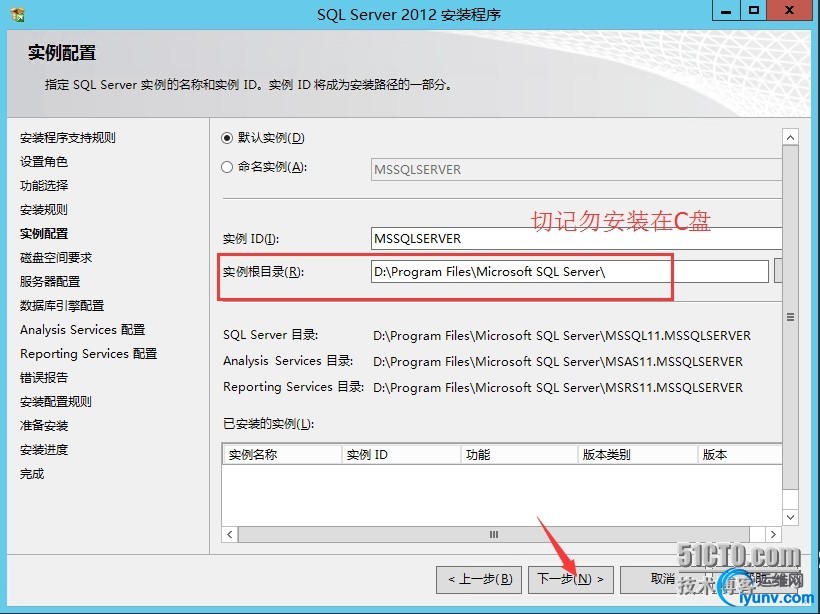The width and height of the screenshot is (820, 614).
Task: Click the 实例根目录 path input field
Action: pyautogui.click(x=570, y=271)
